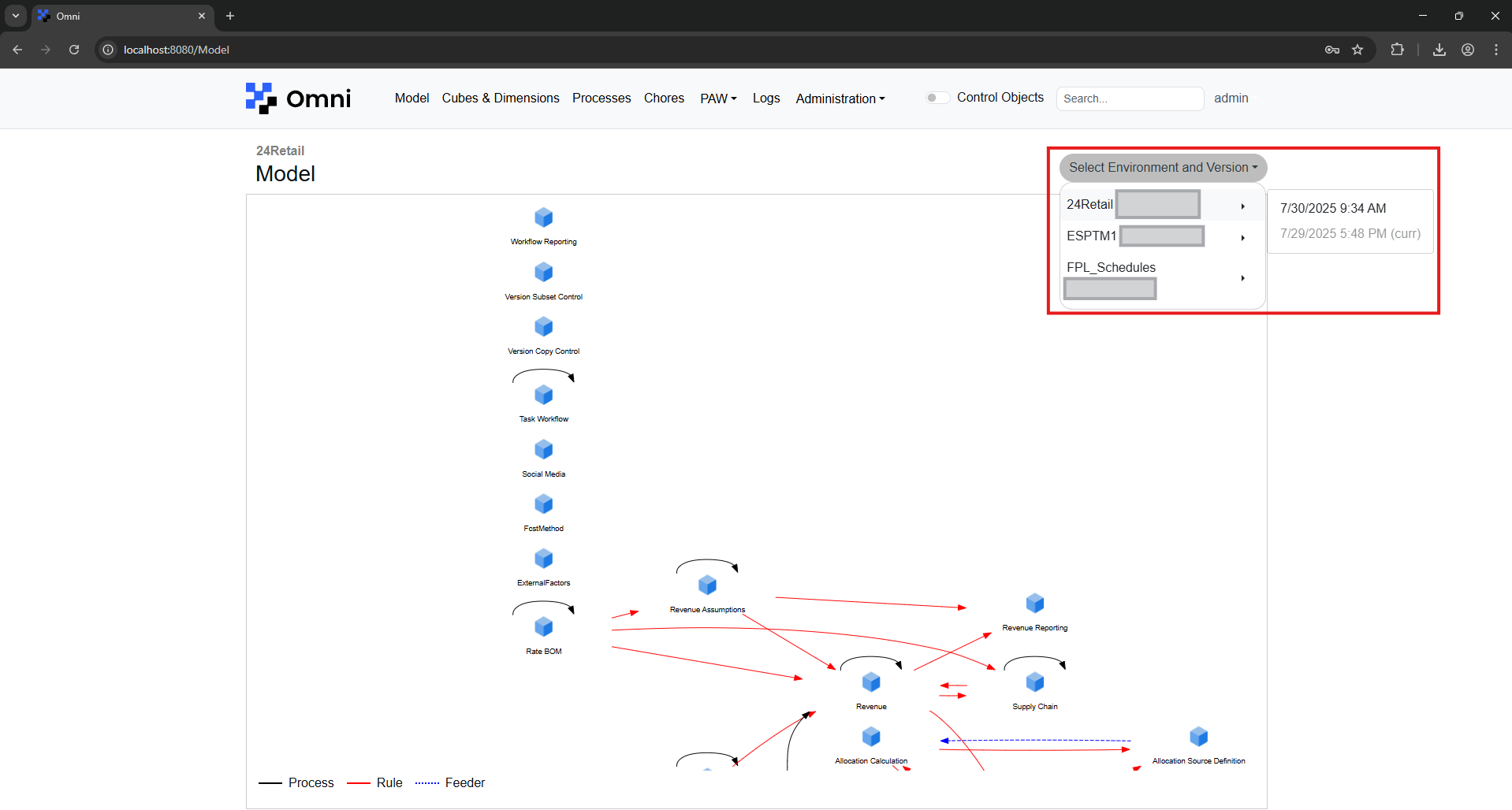Open the PAW dropdown menu
Screen dimensions: 1512x810
pos(718,98)
